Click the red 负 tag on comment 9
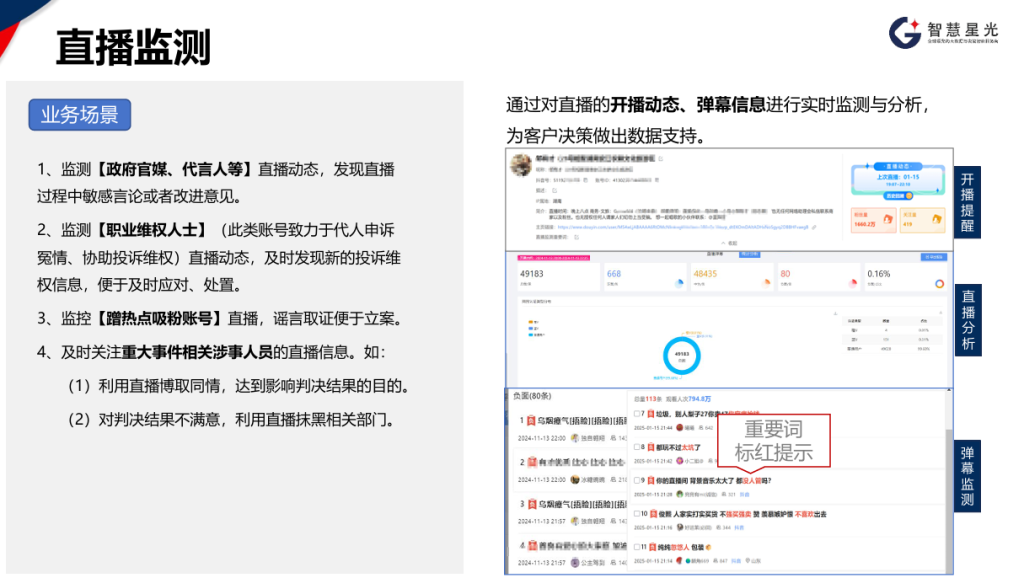The width and height of the screenshot is (1024, 578). tap(651, 481)
